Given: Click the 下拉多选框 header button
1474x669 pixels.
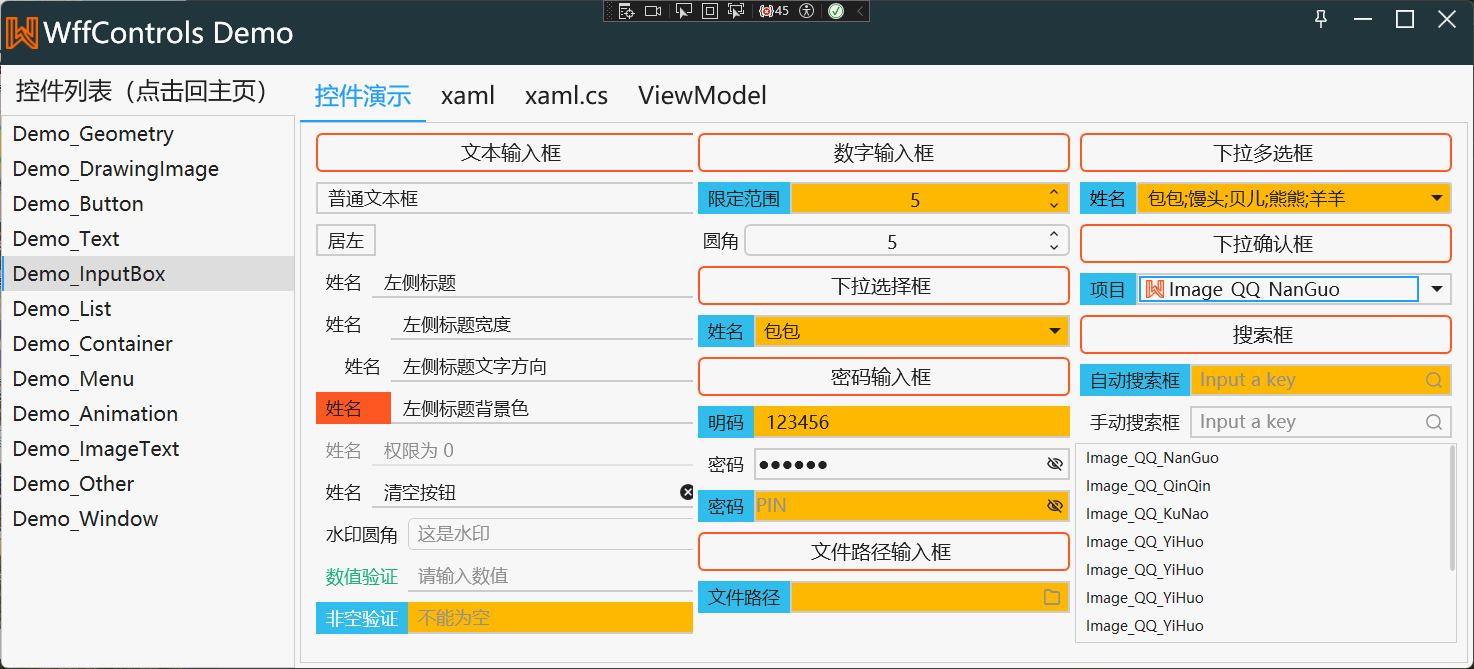Looking at the screenshot, I should coord(1265,153).
